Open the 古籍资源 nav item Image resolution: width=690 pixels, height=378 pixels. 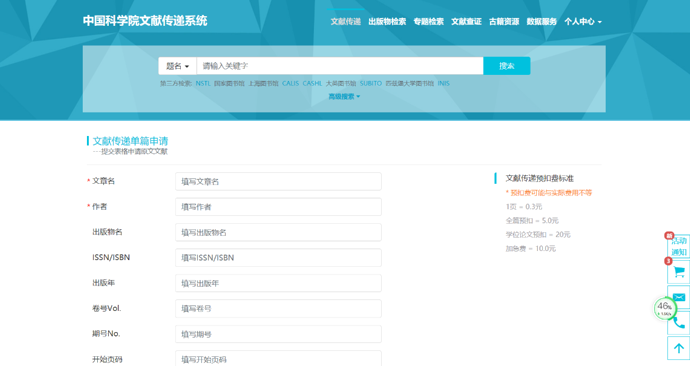504,21
